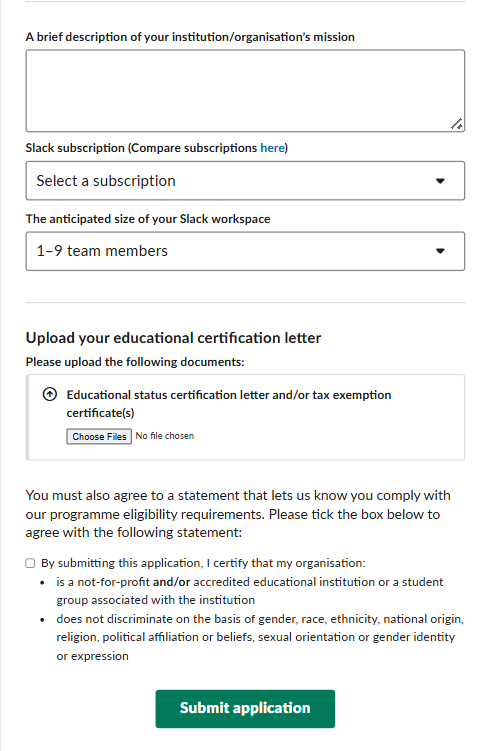Click the 'No file chosen' file status text
This screenshot has height=751, width=487.
(165, 436)
